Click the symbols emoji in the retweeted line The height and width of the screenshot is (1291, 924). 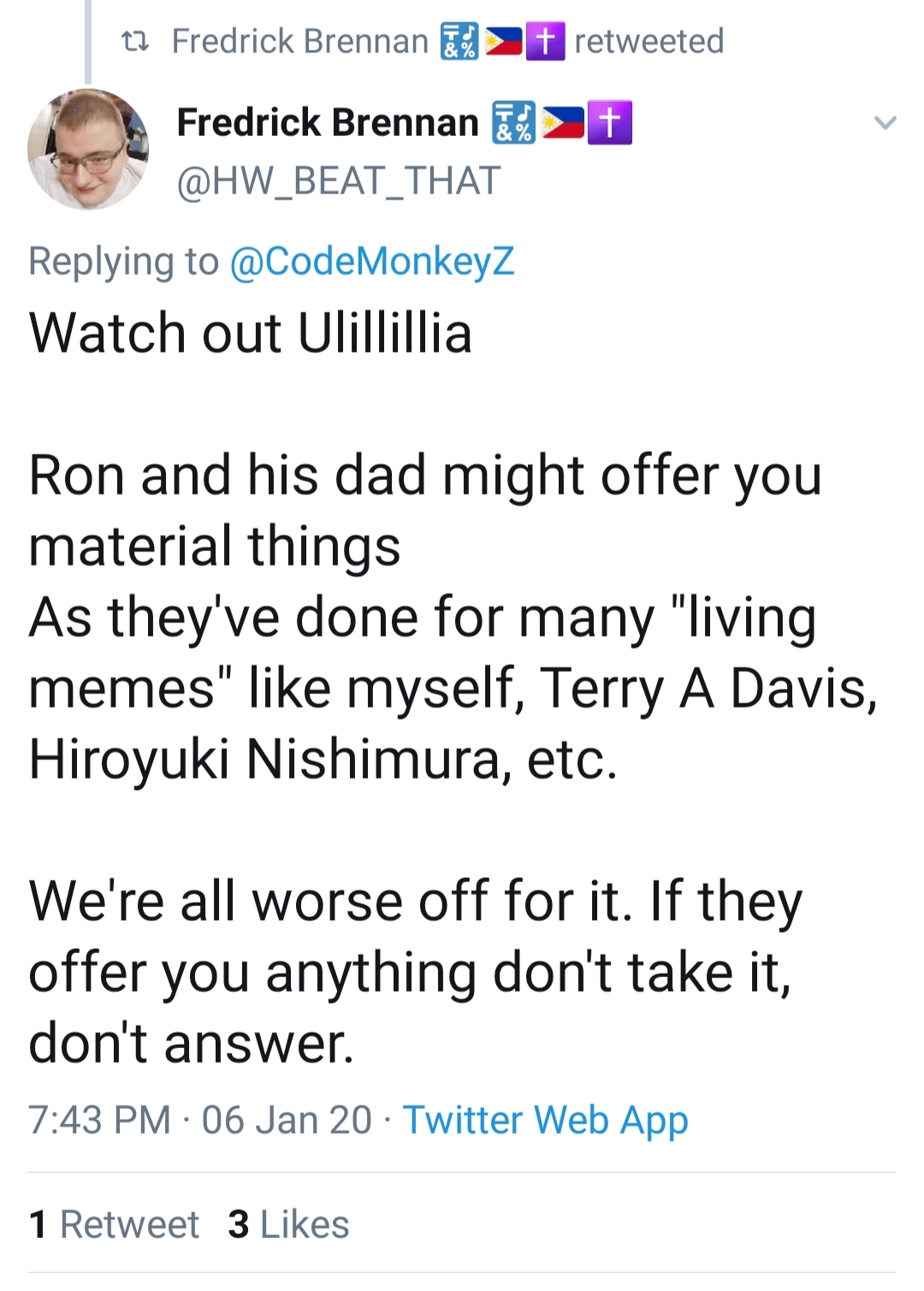click(x=459, y=41)
